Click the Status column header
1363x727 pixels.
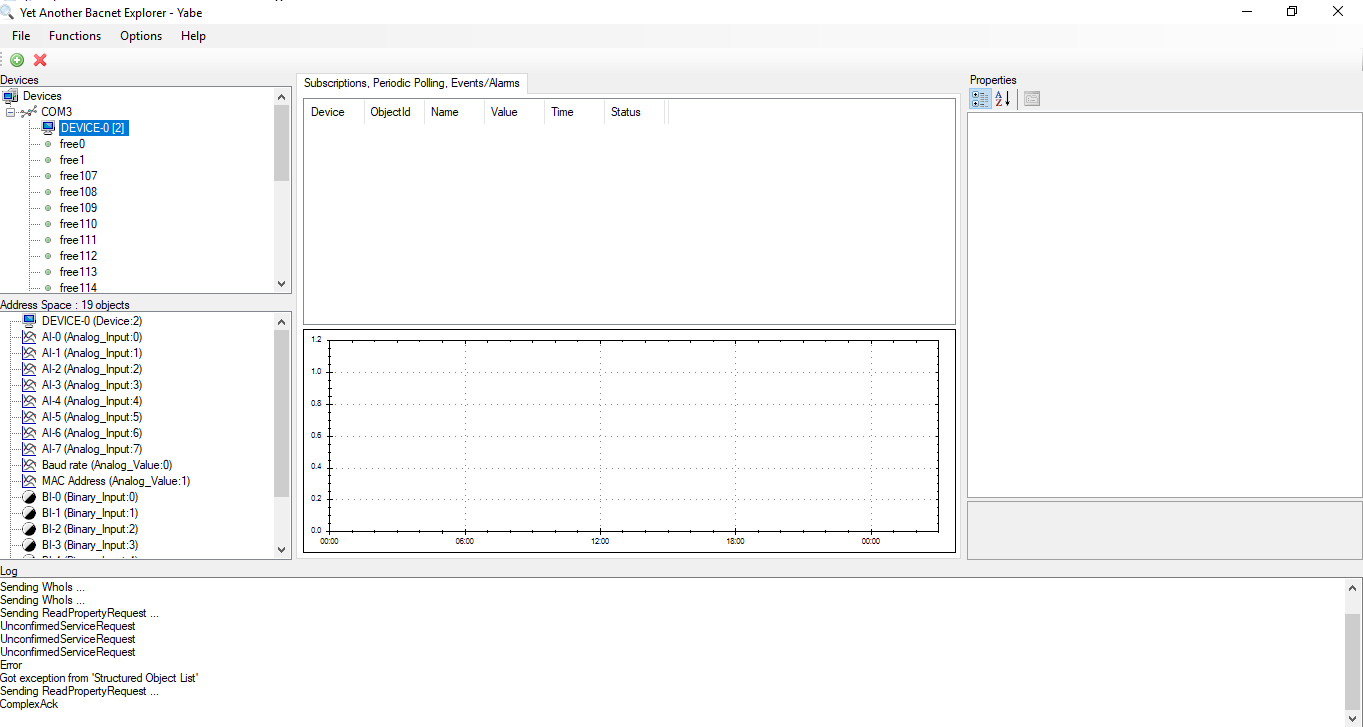[625, 111]
